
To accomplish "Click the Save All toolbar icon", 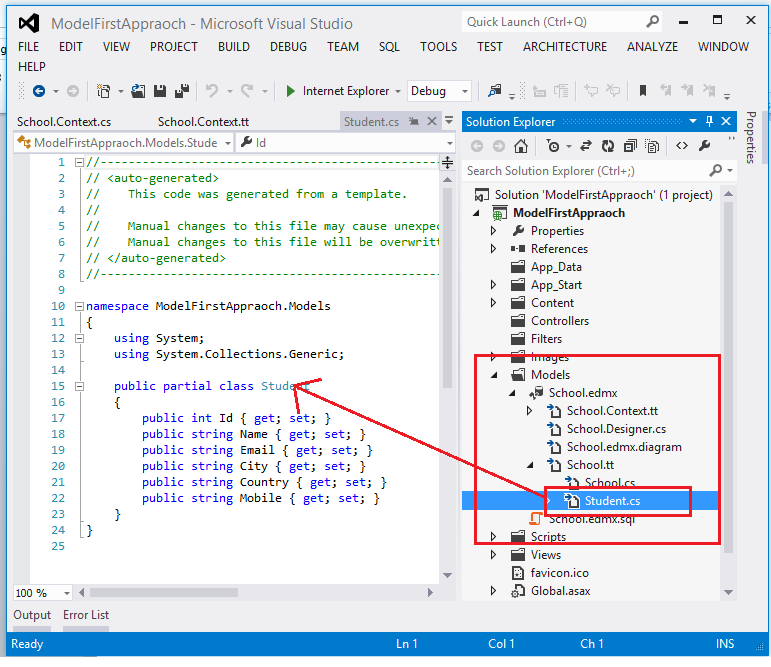I will 181,91.
